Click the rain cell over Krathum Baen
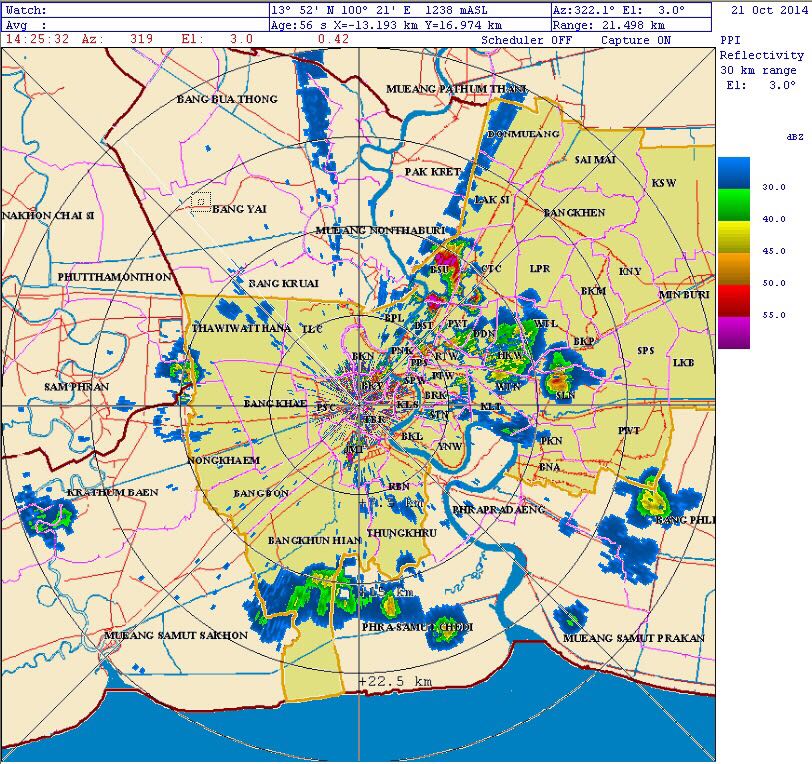Image resolution: width=812 pixels, height=764 pixels. click(50, 515)
